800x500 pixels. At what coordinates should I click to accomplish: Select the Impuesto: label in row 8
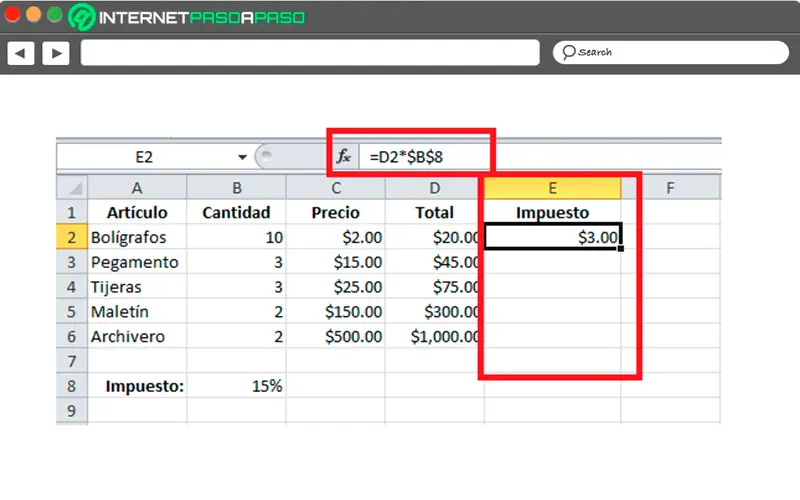pyautogui.click(x=137, y=386)
